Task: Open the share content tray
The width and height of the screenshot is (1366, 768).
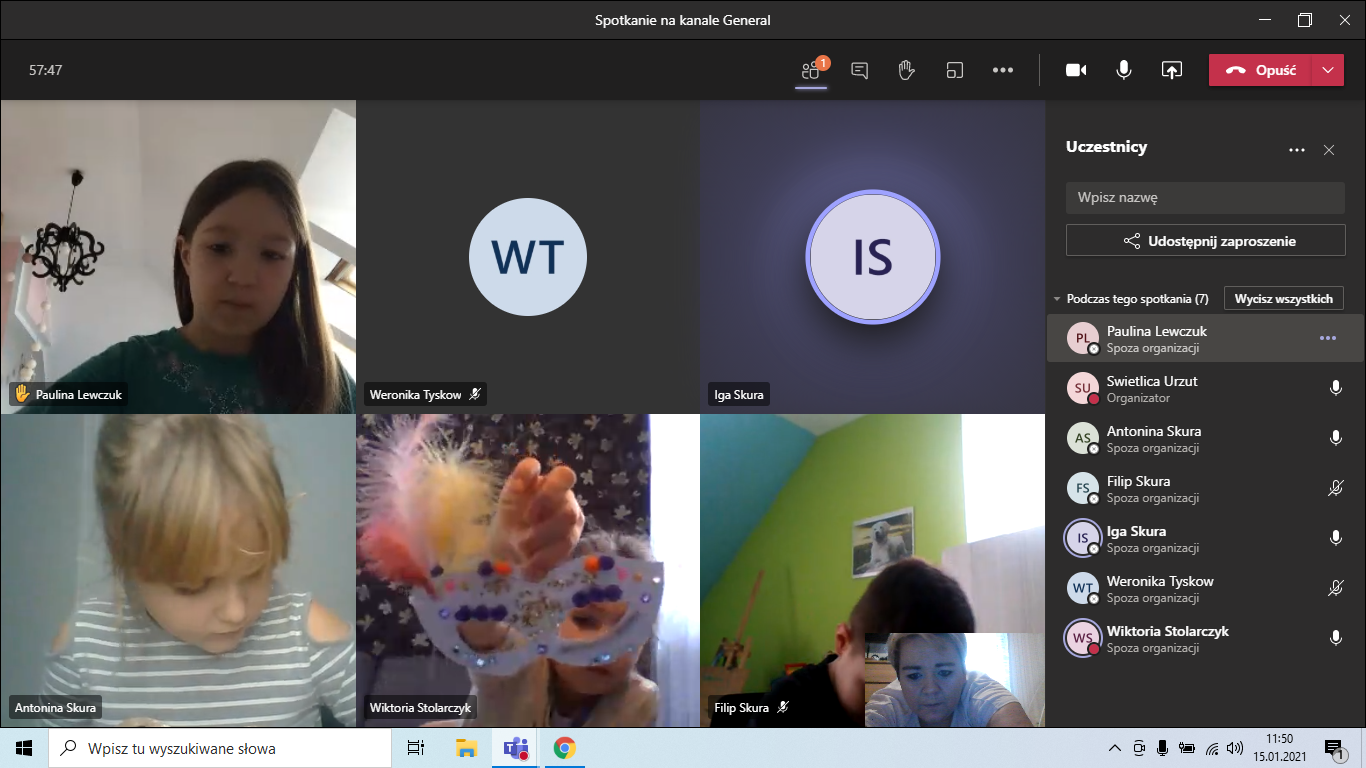Action: tap(1172, 70)
